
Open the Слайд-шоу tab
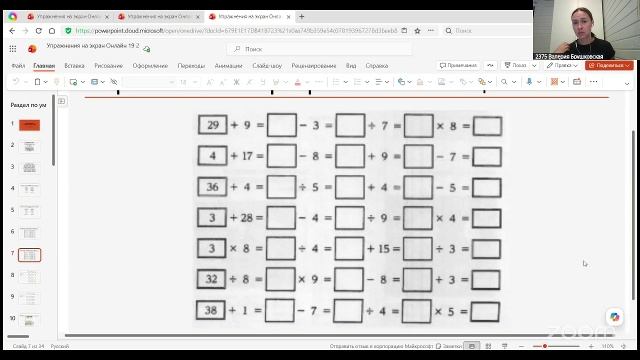tap(267, 66)
